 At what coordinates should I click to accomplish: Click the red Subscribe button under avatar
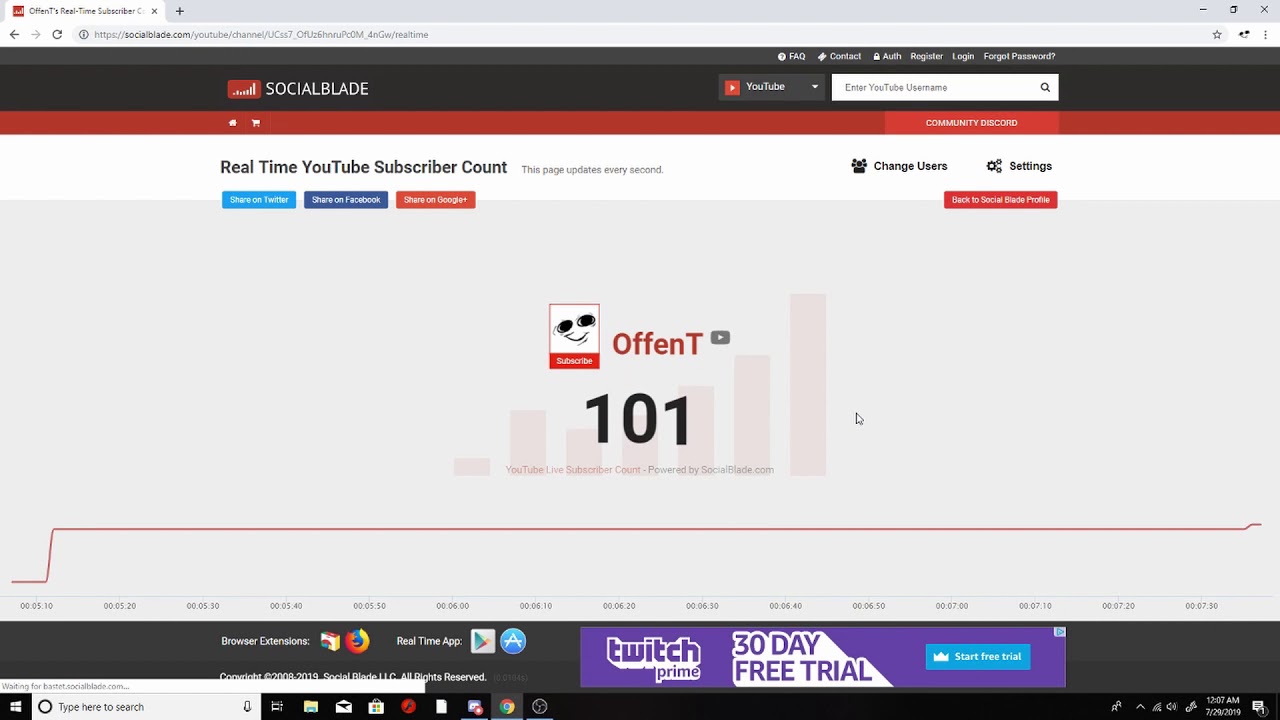click(x=574, y=361)
